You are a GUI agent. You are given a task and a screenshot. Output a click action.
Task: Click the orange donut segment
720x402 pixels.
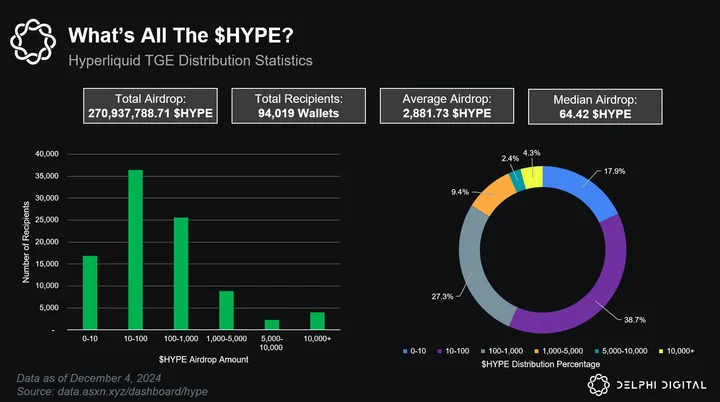[494, 195]
